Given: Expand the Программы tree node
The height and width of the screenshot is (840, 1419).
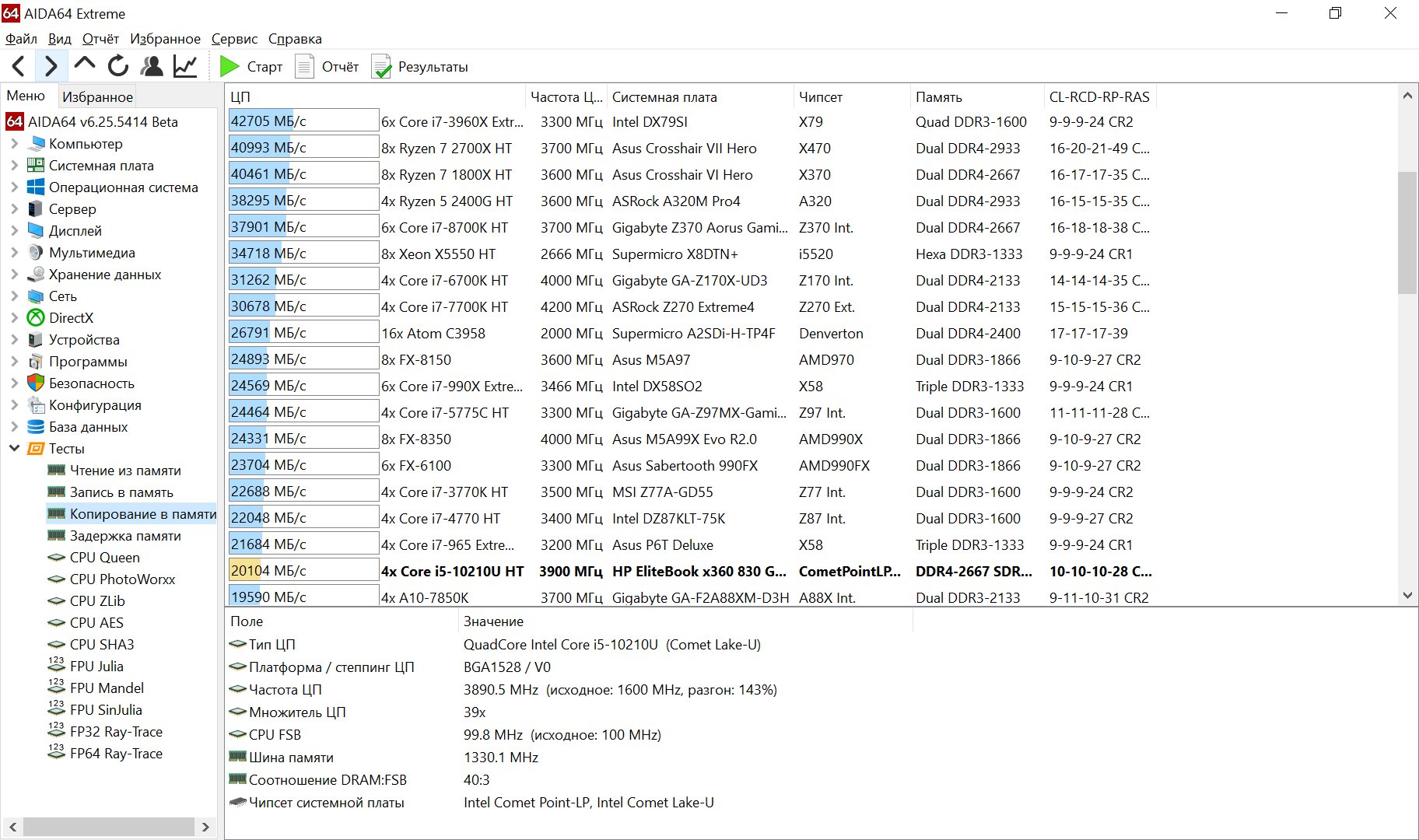Looking at the screenshot, I should [14, 362].
